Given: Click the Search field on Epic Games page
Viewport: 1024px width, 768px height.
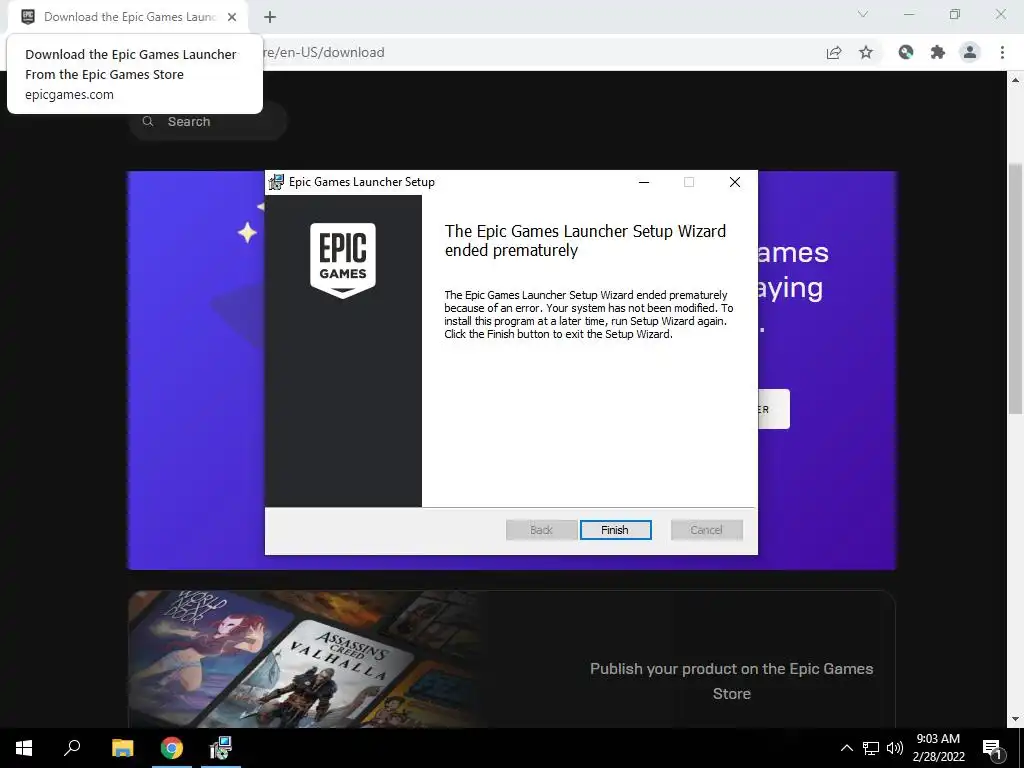Looking at the screenshot, I should pyautogui.click(x=208, y=121).
